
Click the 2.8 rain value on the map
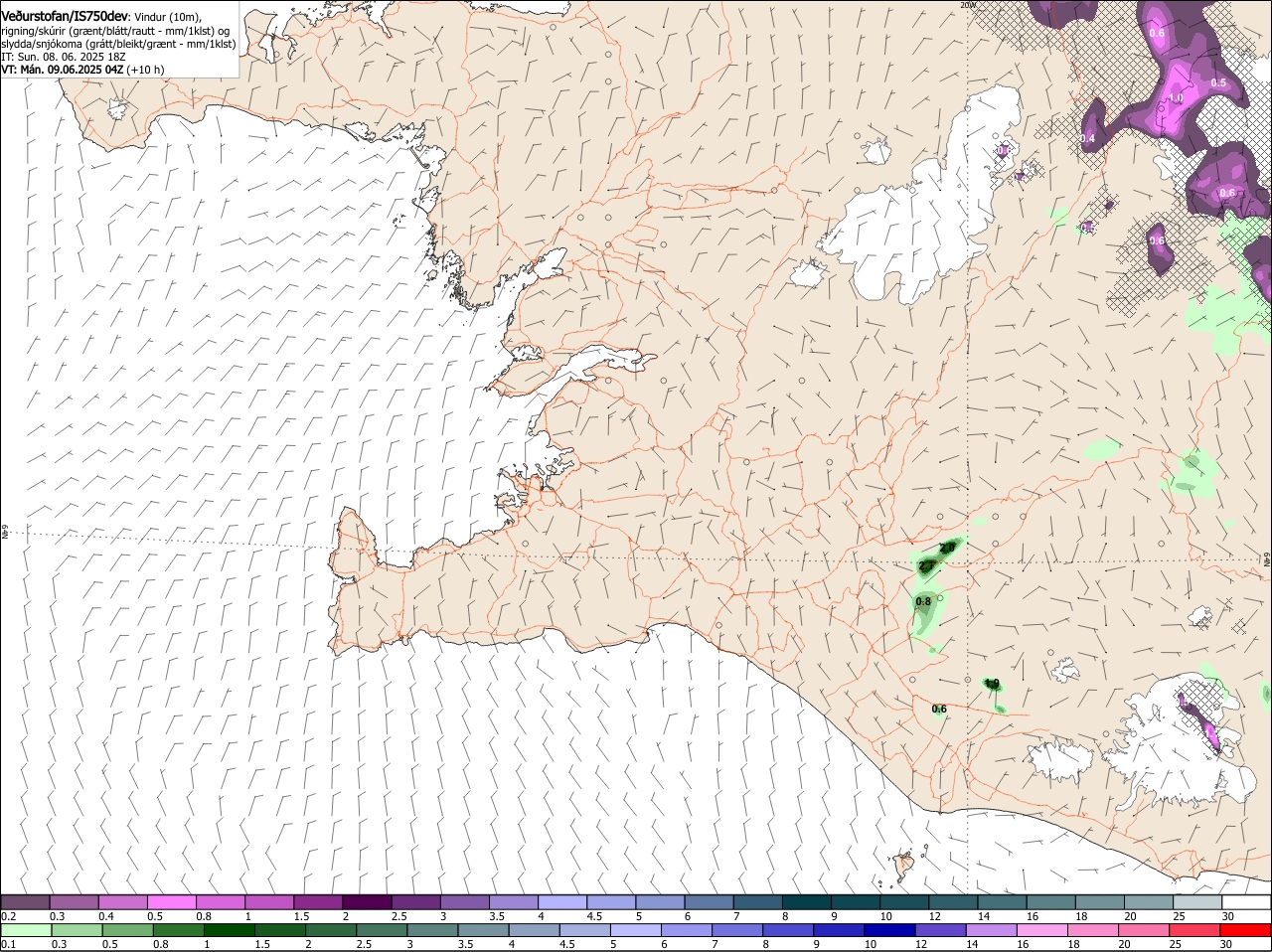(x=947, y=548)
